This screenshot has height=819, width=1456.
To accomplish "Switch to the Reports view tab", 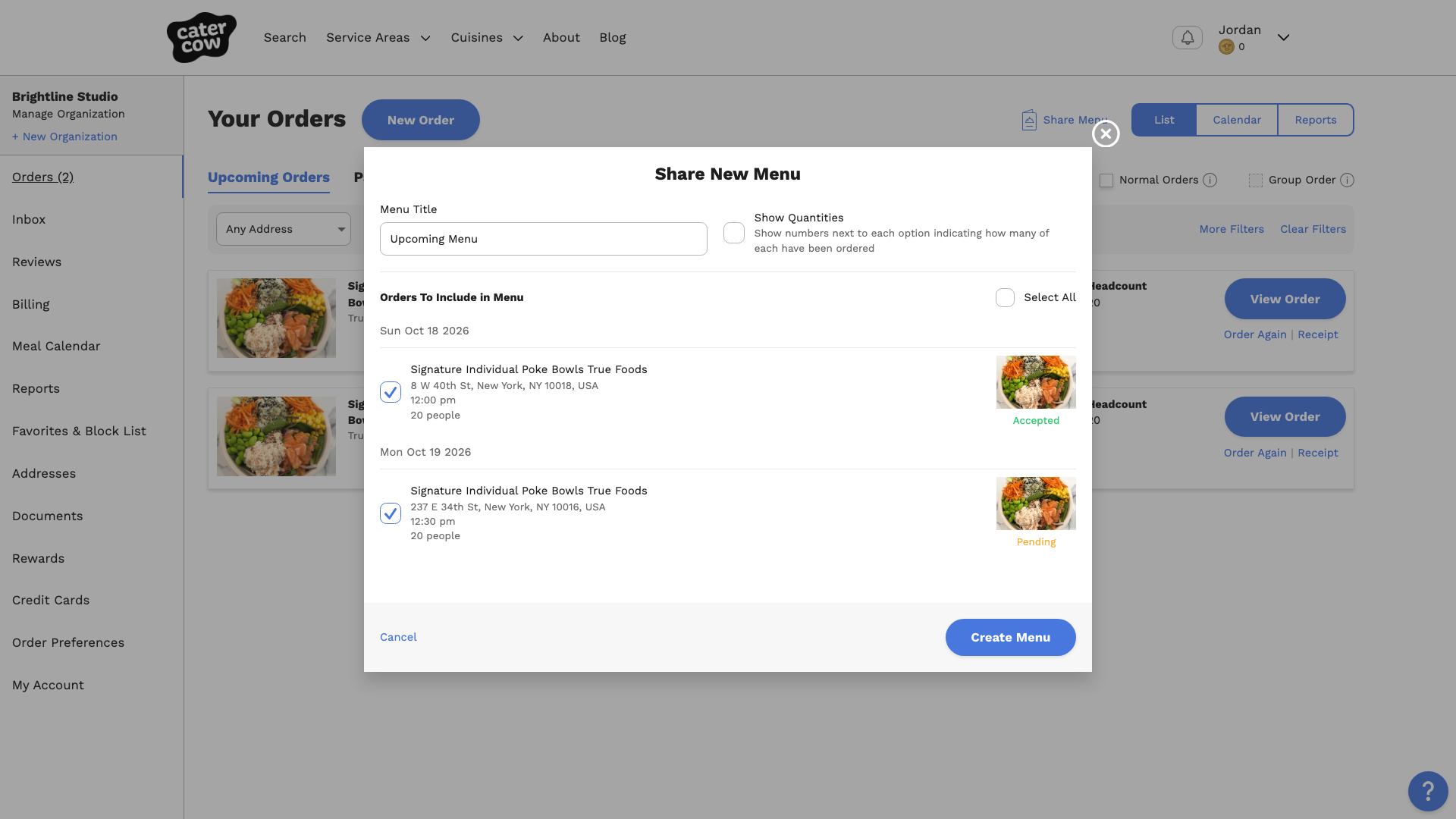I will [x=1316, y=120].
